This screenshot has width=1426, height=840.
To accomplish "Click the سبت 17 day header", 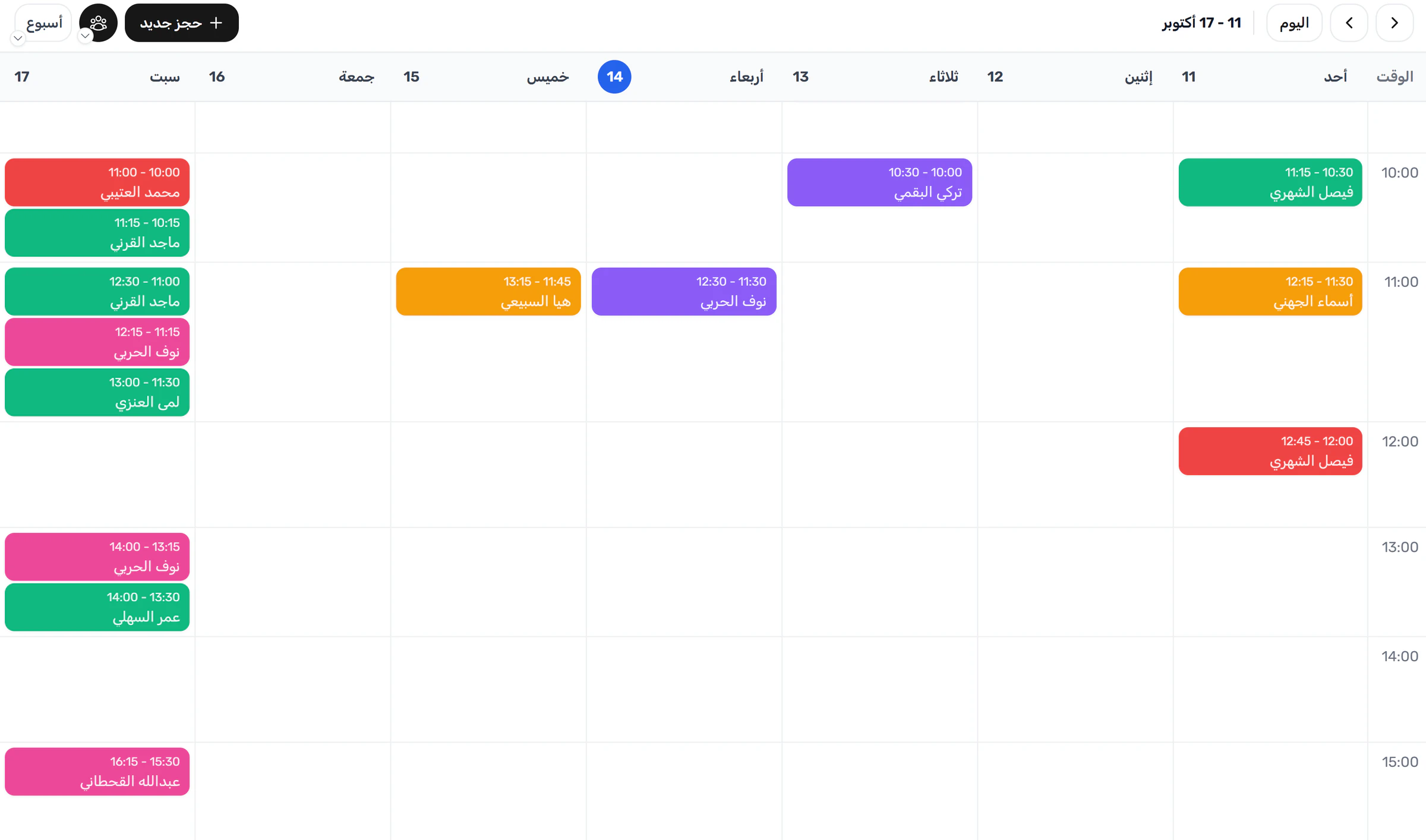I will pyautogui.click(x=97, y=77).
